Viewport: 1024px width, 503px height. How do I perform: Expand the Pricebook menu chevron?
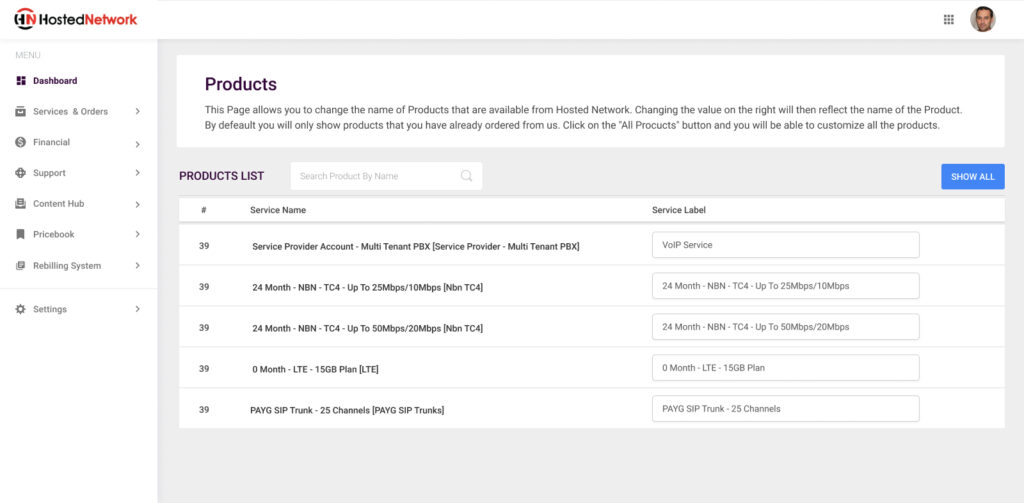pyautogui.click(x=138, y=235)
